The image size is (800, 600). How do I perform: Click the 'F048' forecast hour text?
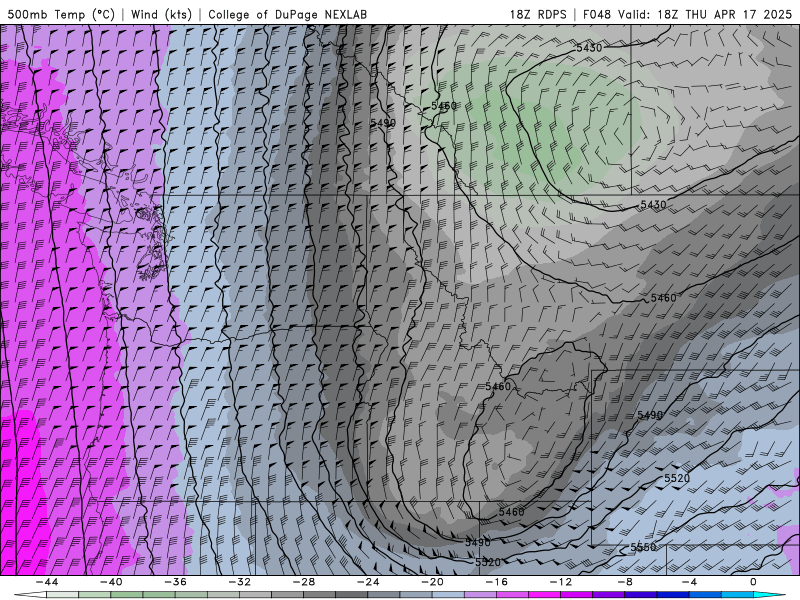click(596, 14)
